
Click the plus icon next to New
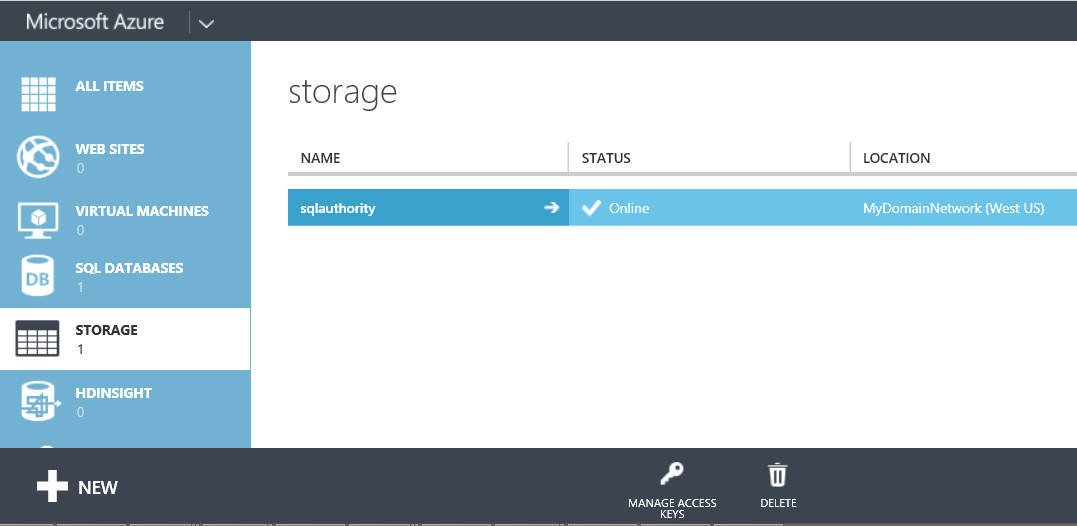52,487
